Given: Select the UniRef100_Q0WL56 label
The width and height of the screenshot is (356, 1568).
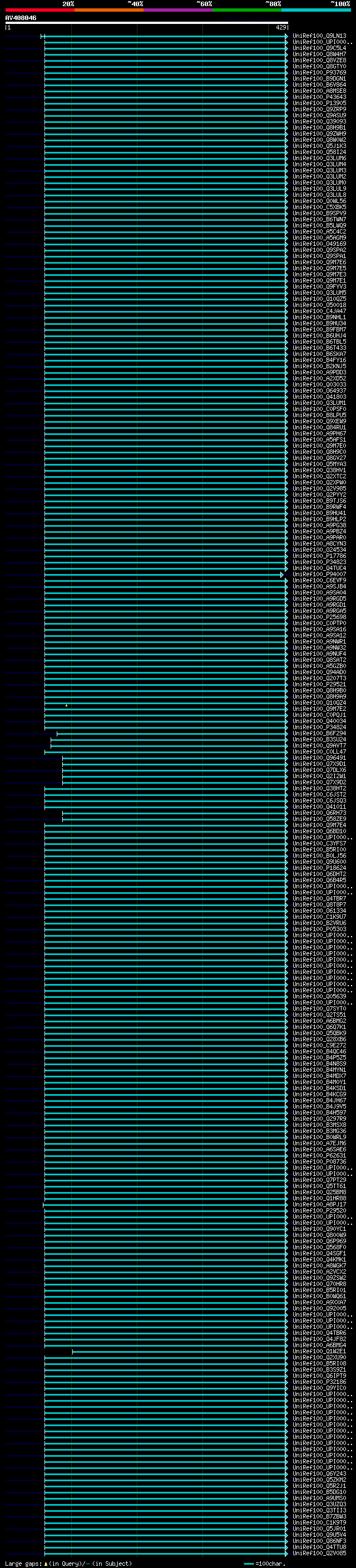Looking at the screenshot, I should pyautogui.click(x=319, y=201).
